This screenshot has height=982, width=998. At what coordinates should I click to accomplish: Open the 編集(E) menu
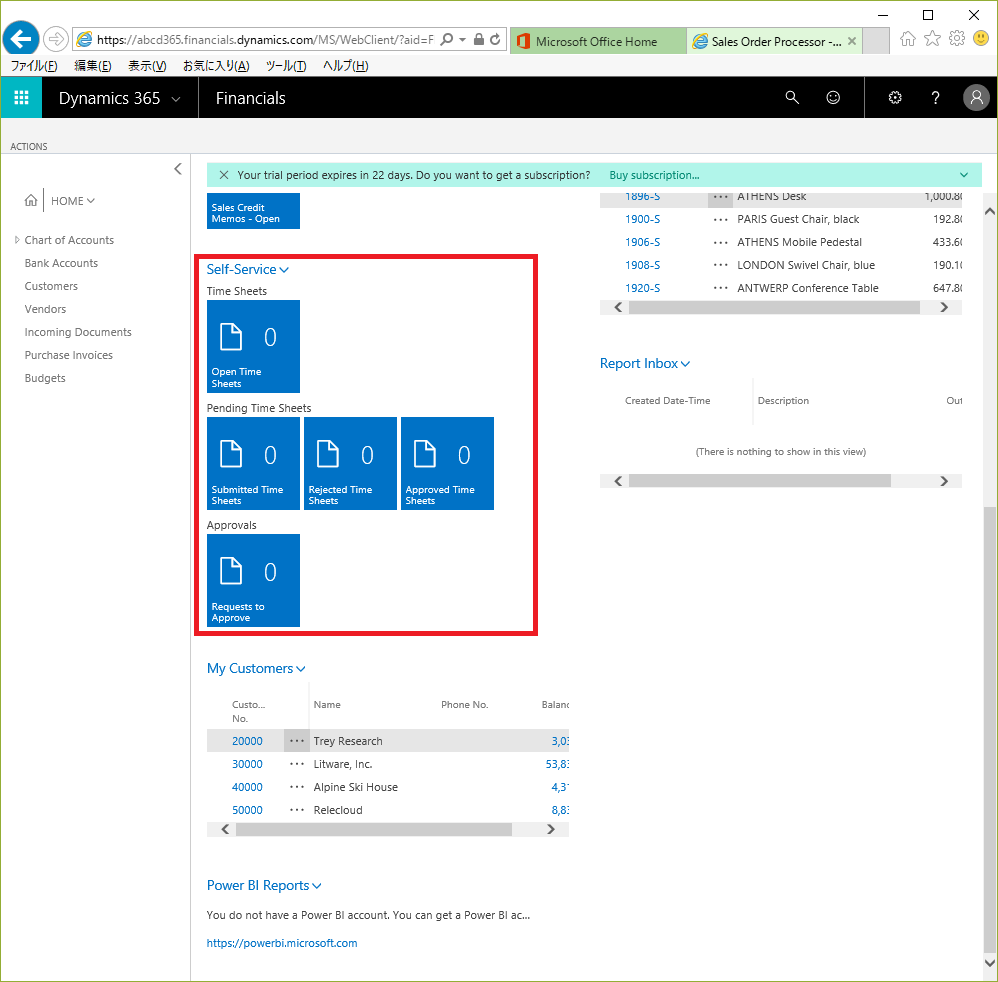(93, 66)
